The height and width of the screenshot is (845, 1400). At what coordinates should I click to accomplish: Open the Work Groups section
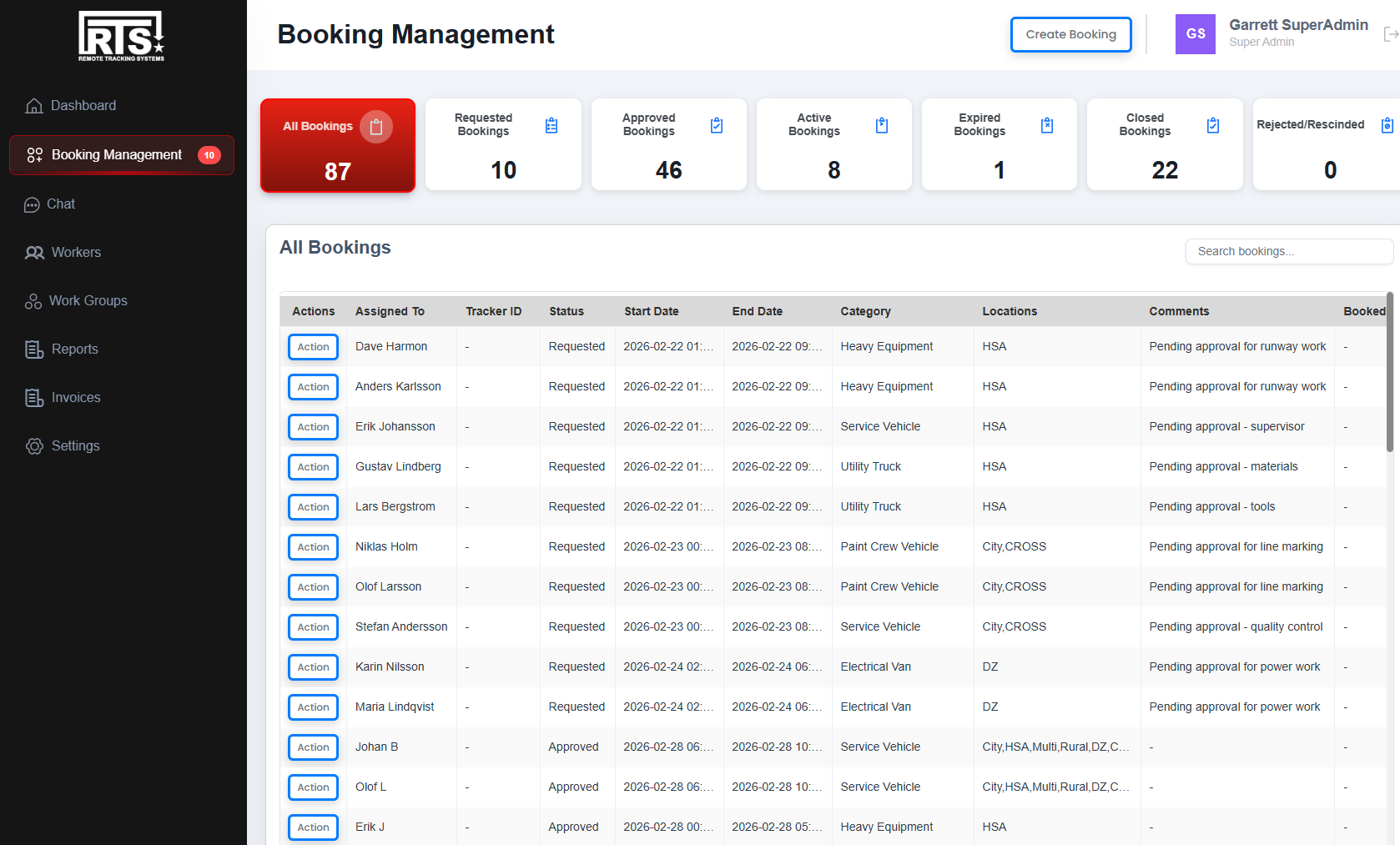click(x=87, y=300)
